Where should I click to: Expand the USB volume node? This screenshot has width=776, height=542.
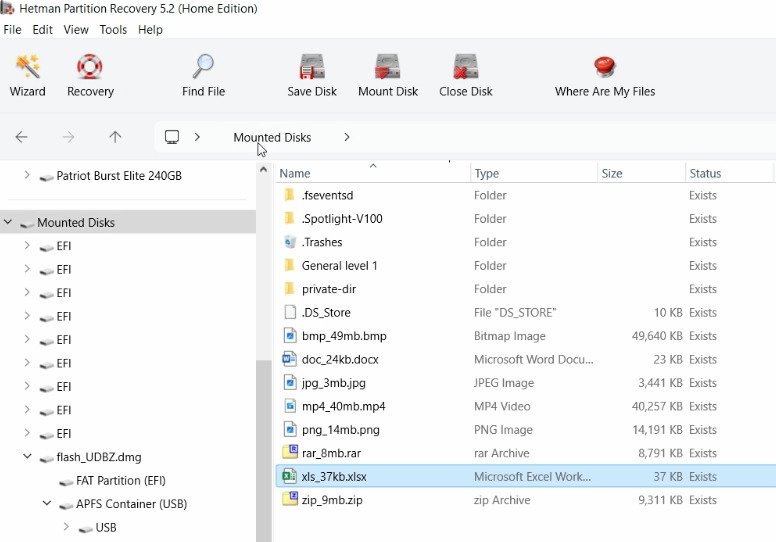pyautogui.click(x=66, y=527)
